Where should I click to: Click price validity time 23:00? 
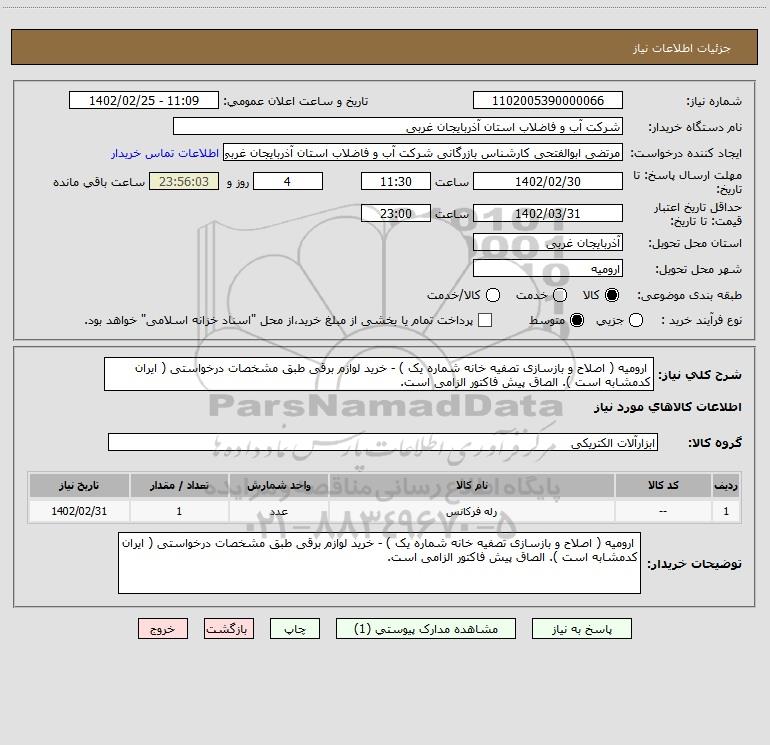[x=396, y=214]
